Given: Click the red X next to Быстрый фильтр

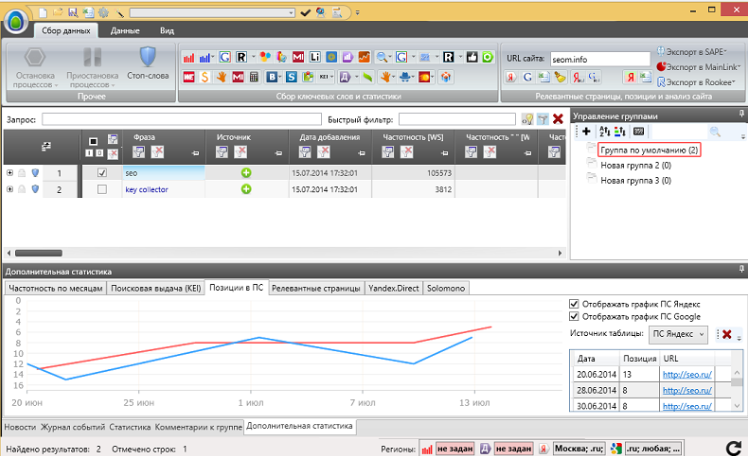Looking at the screenshot, I should pos(558,119).
